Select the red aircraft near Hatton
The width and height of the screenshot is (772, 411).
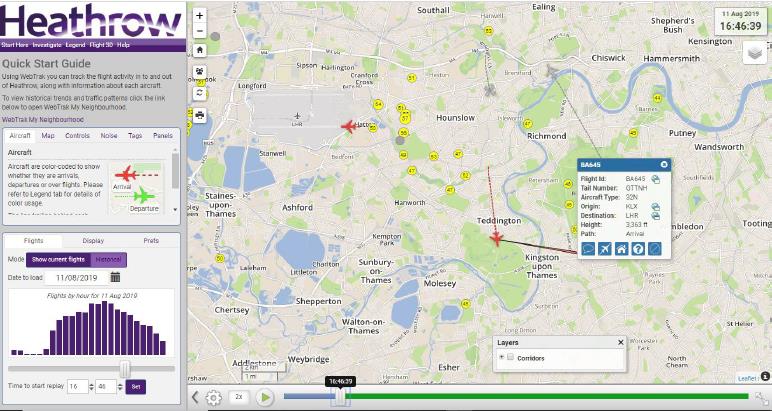349,126
